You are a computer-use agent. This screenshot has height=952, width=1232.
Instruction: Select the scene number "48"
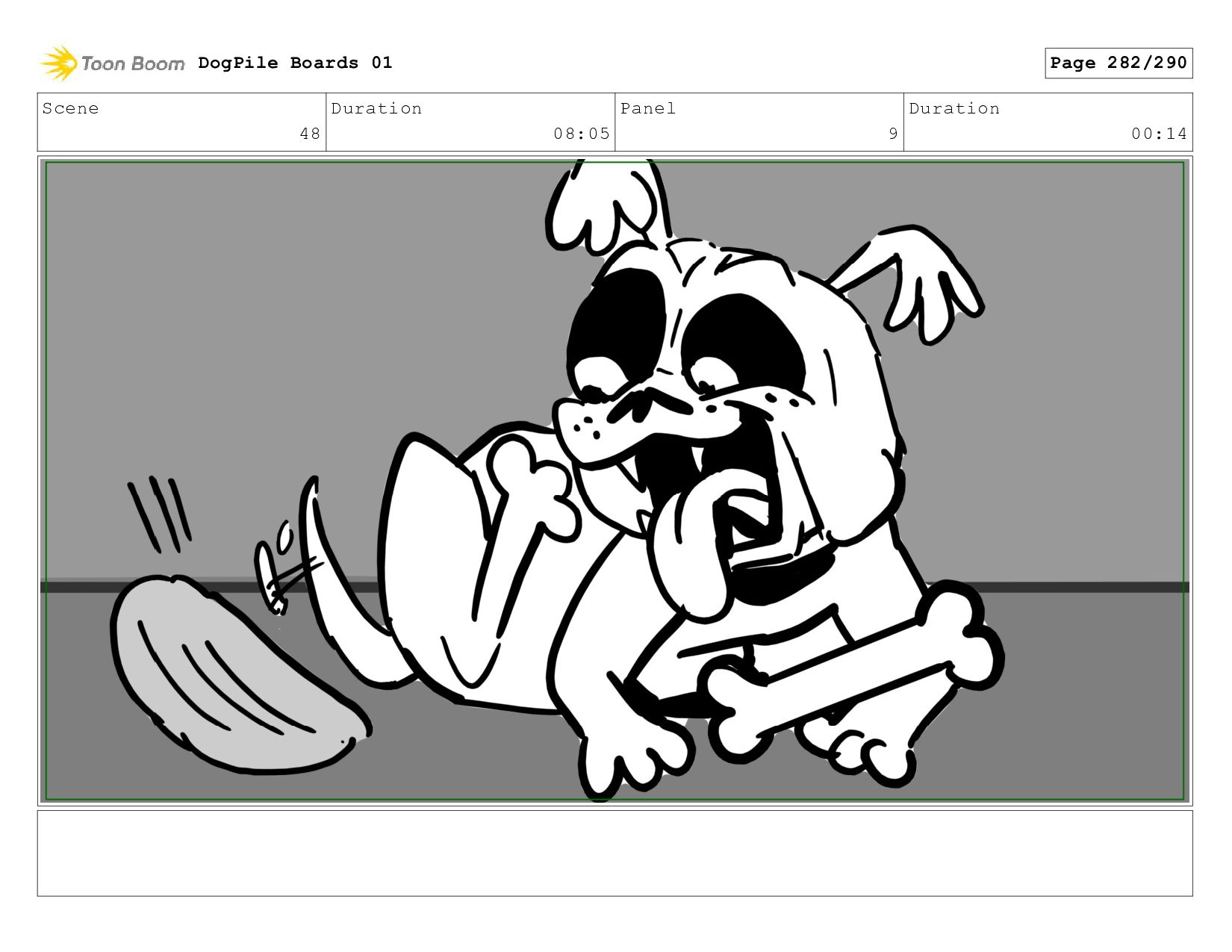(310, 134)
